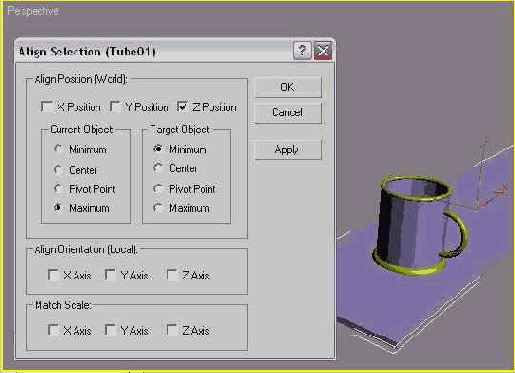Choose Target Object Center radio button
The image size is (515, 373).
[158, 168]
